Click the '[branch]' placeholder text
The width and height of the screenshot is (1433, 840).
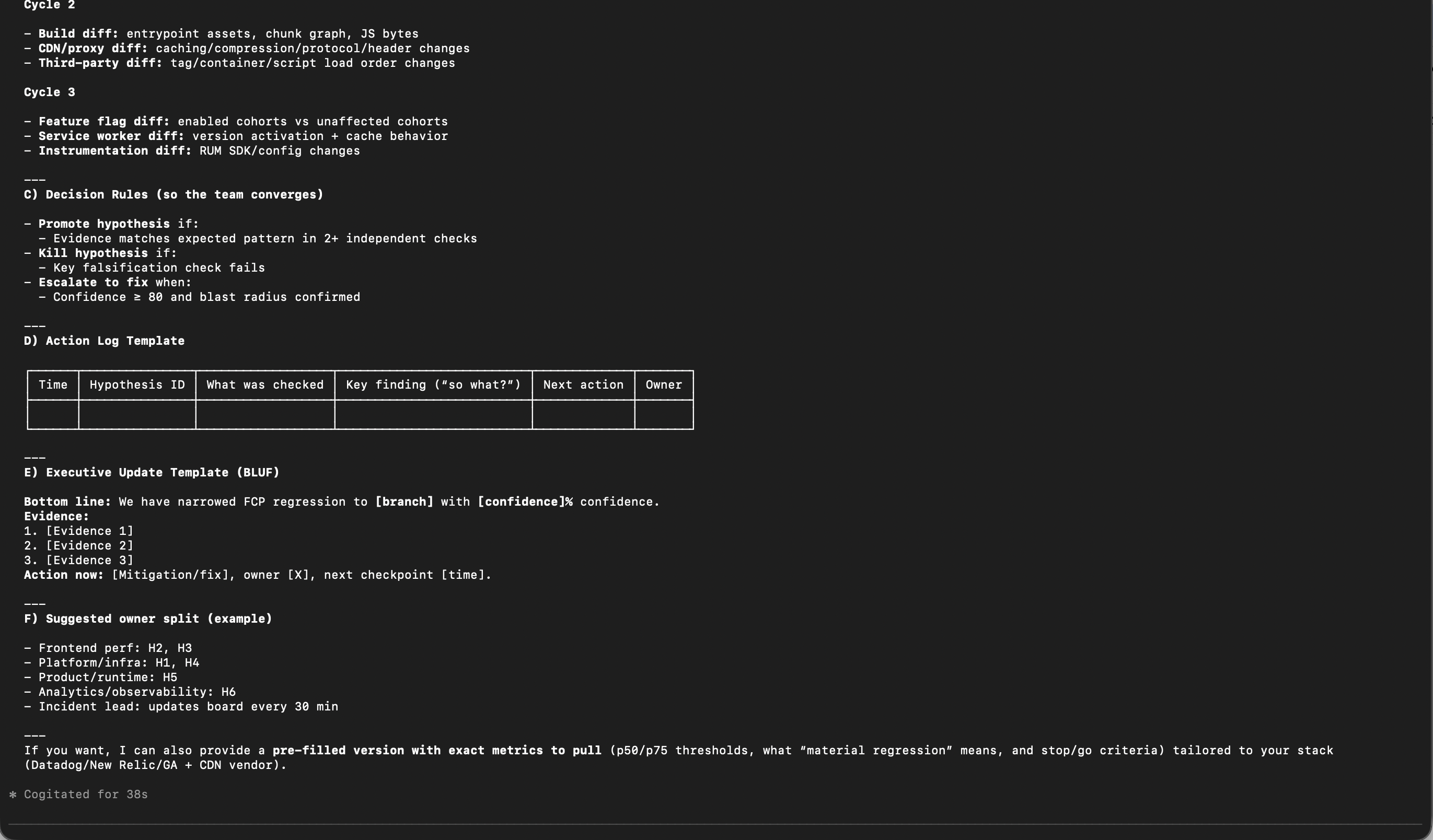click(405, 502)
